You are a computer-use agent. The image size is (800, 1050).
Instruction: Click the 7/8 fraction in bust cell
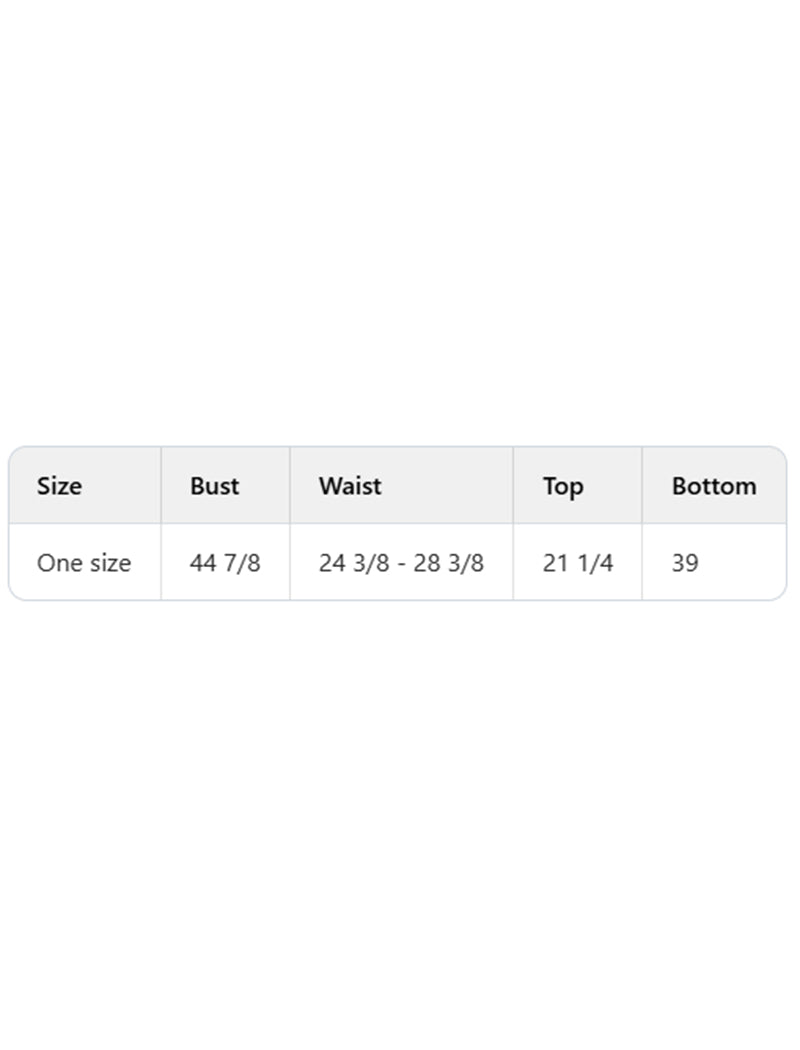point(242,563)
